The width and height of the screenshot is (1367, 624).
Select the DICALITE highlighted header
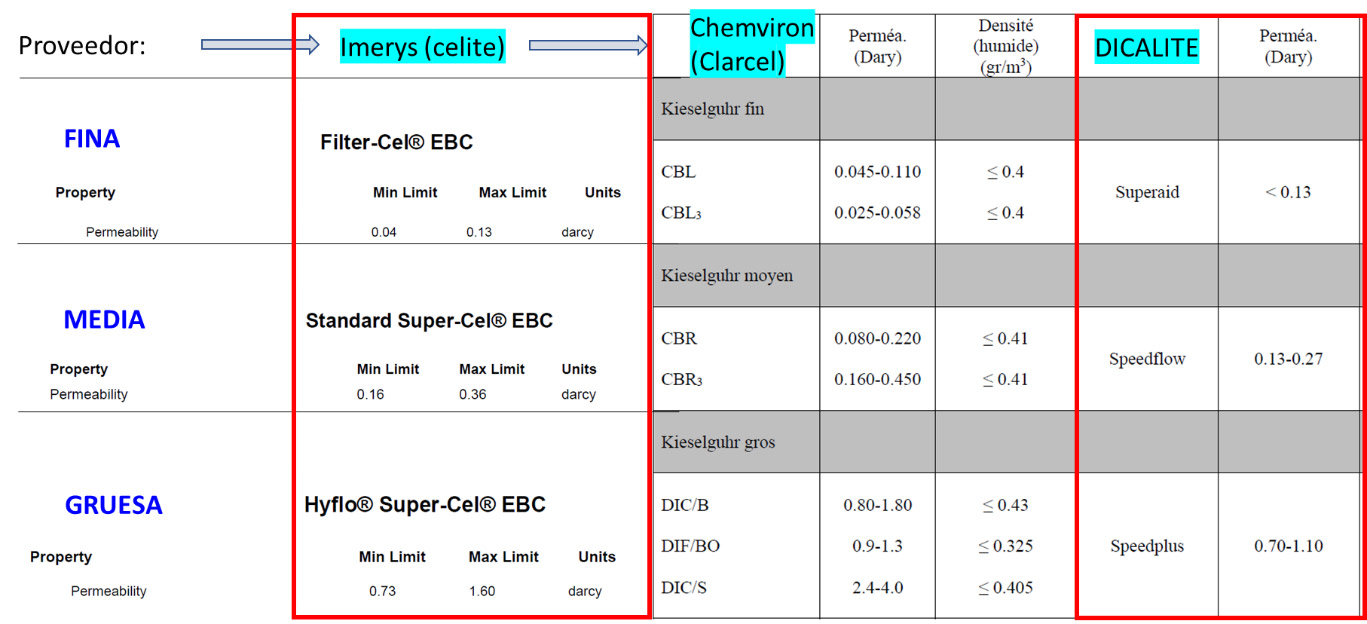pyautogui.click(x=1146, y=47)
